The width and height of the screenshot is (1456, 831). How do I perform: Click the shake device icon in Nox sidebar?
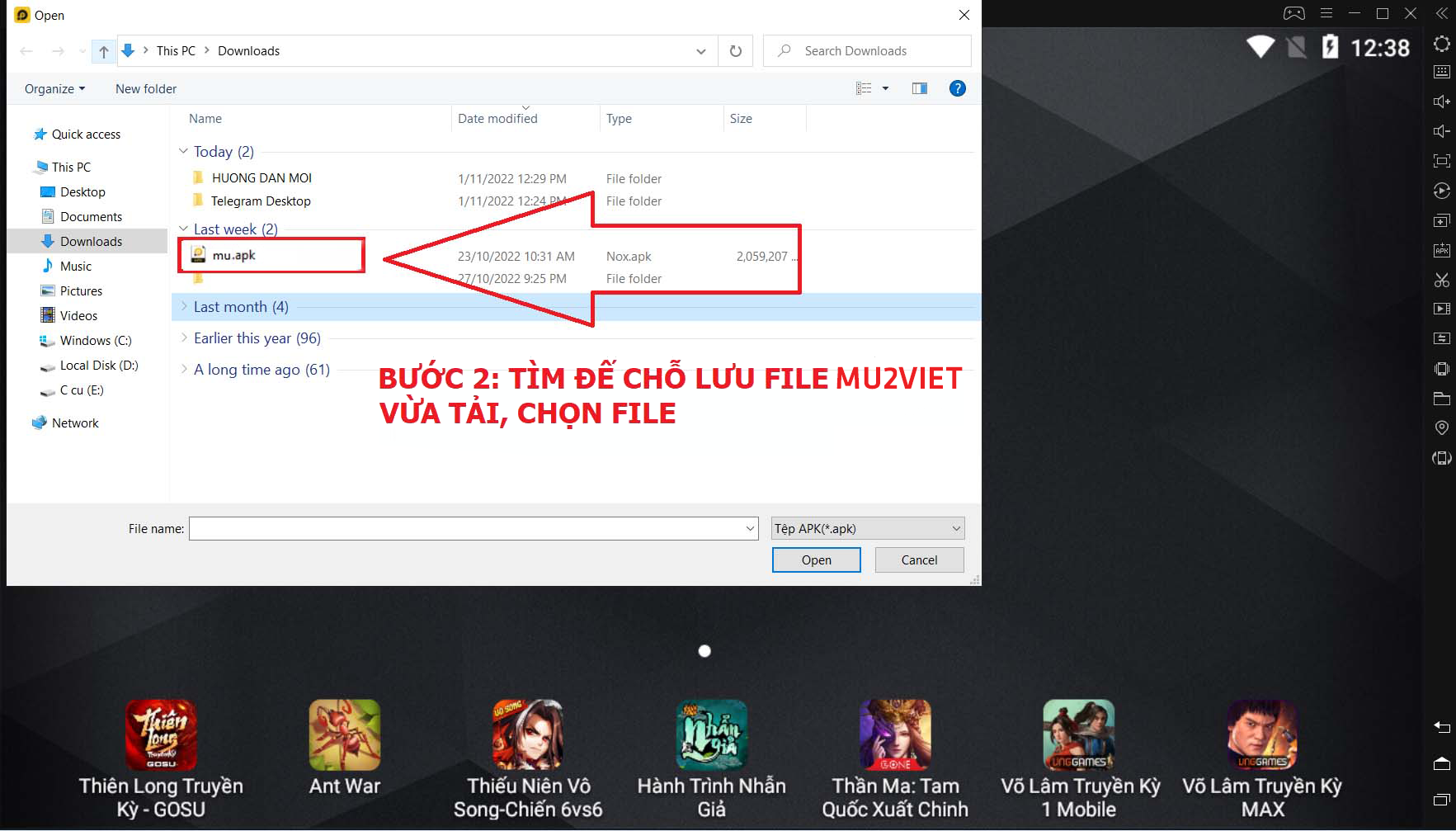(x=1441, y=369)
